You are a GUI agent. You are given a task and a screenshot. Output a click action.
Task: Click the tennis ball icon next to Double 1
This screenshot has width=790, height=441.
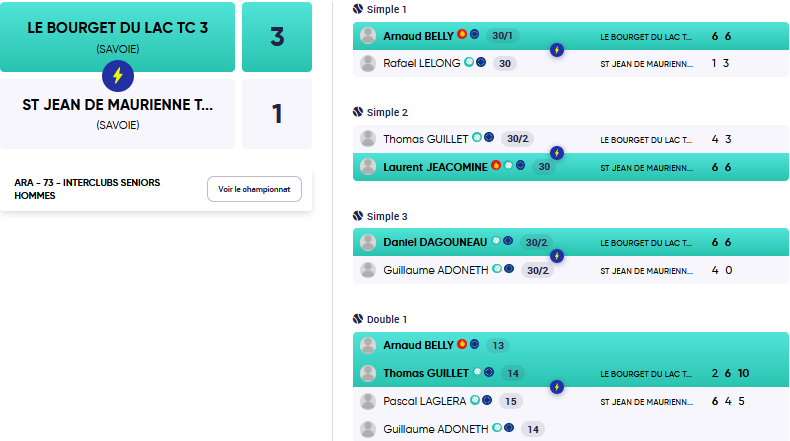pos(358,319)
